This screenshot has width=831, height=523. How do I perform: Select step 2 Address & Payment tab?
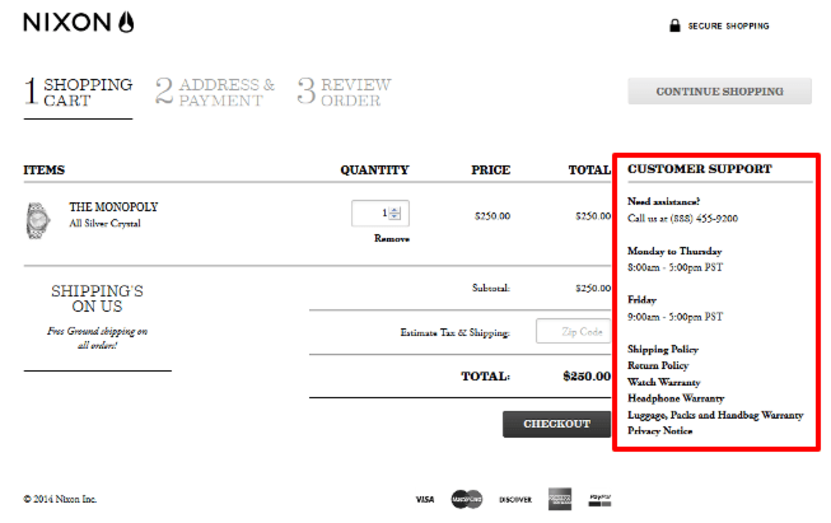point(215,92)
